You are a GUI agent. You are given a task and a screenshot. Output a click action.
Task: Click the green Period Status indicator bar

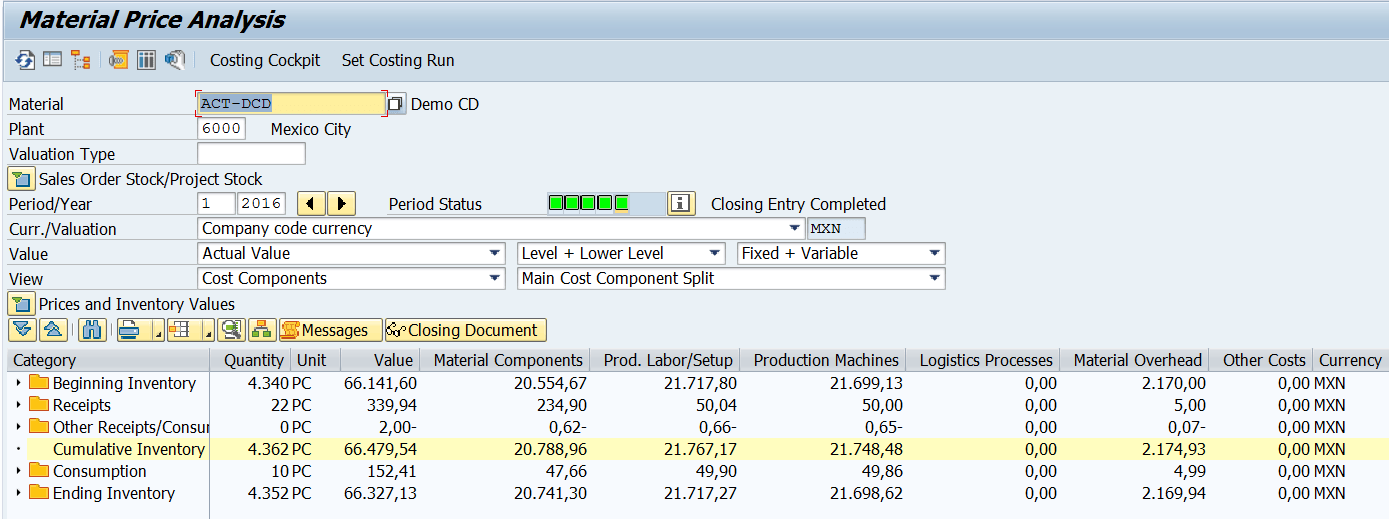click(605, 204)
